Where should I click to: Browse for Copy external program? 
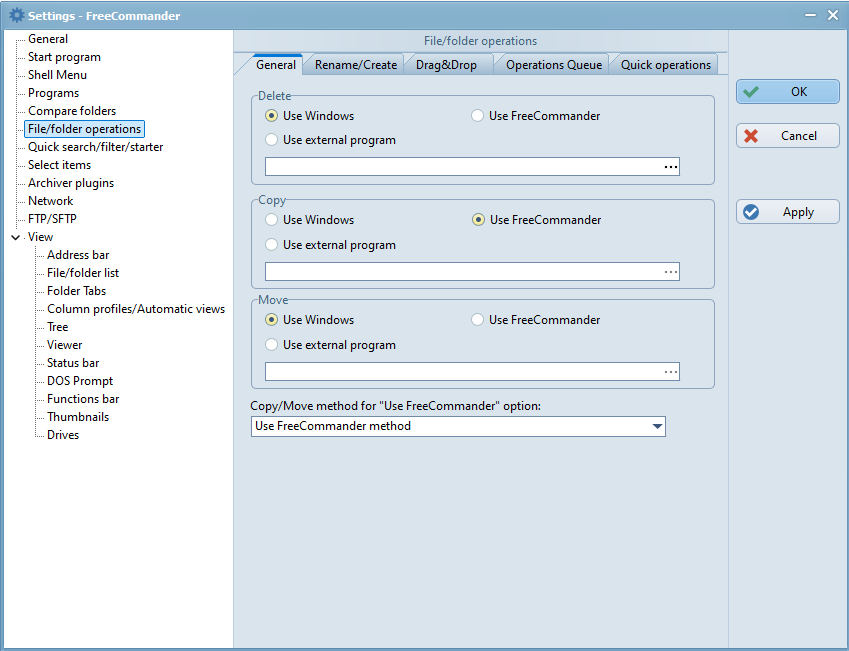tap(671, 272)
